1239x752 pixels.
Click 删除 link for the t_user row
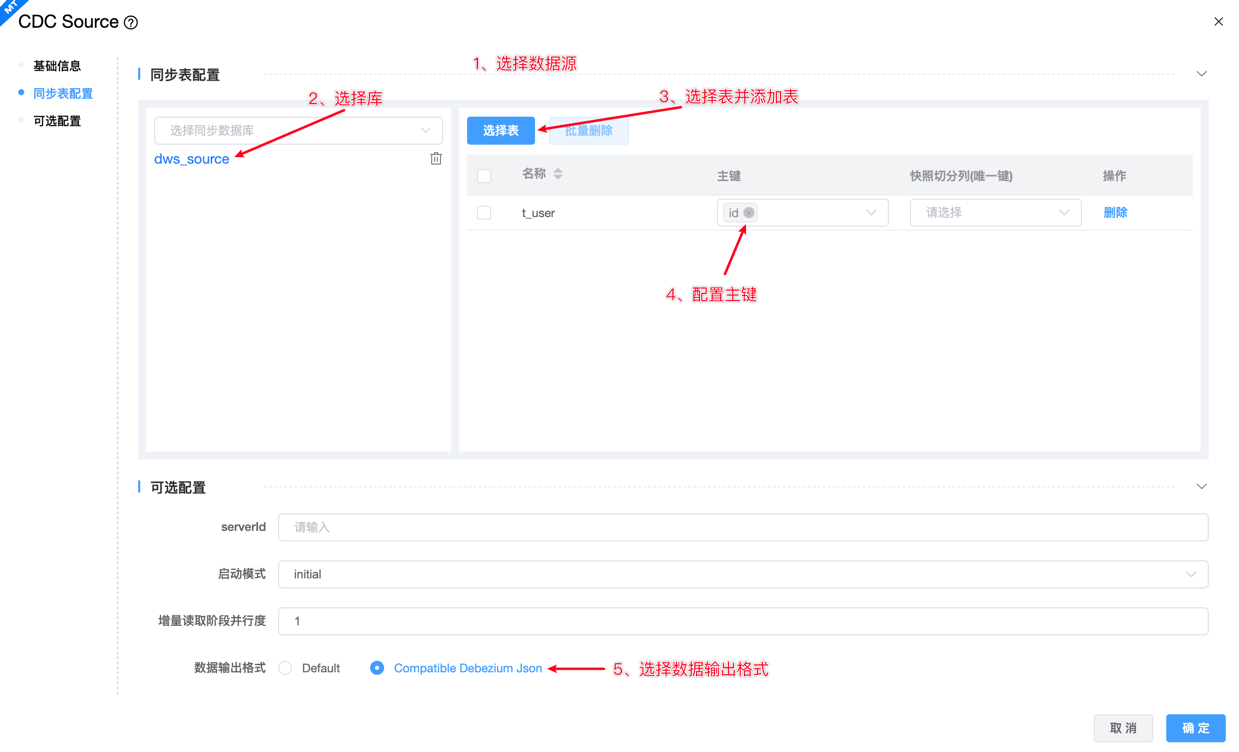(1115, 213)
